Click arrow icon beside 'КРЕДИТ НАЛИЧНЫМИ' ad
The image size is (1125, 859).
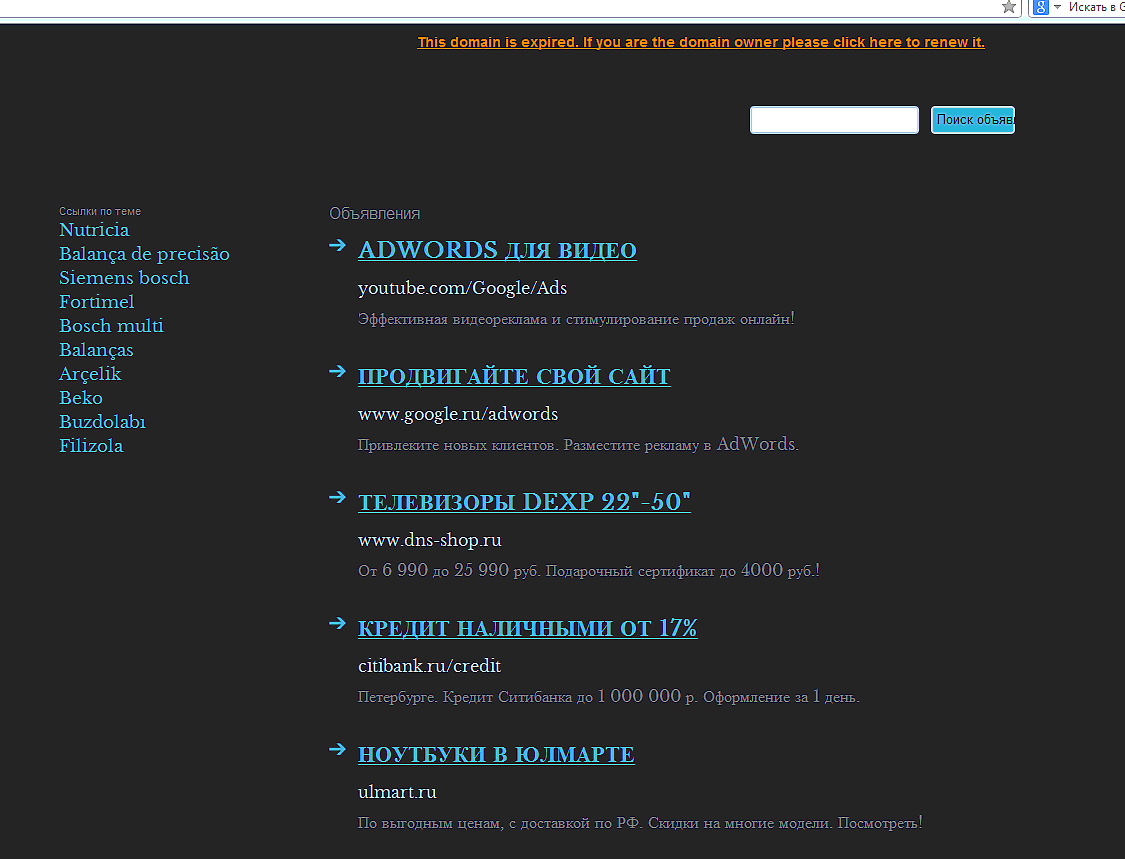[337, 624]
